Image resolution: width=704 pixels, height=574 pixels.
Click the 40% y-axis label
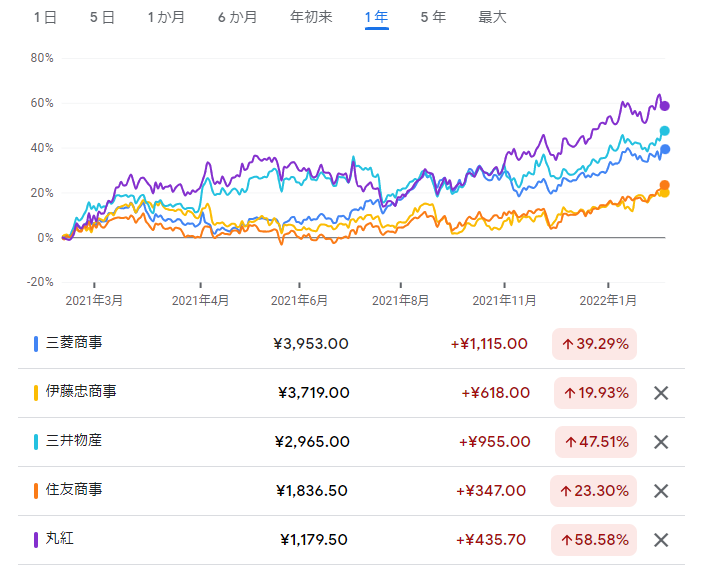(x=42, y=148)
